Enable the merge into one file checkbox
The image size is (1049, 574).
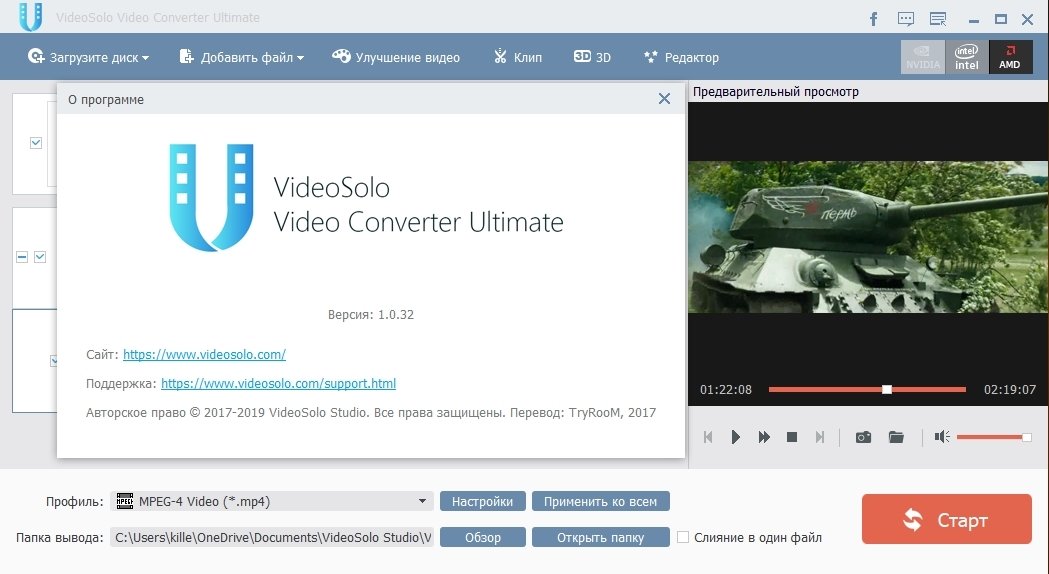pyautogui.click(x=683, y=537)
